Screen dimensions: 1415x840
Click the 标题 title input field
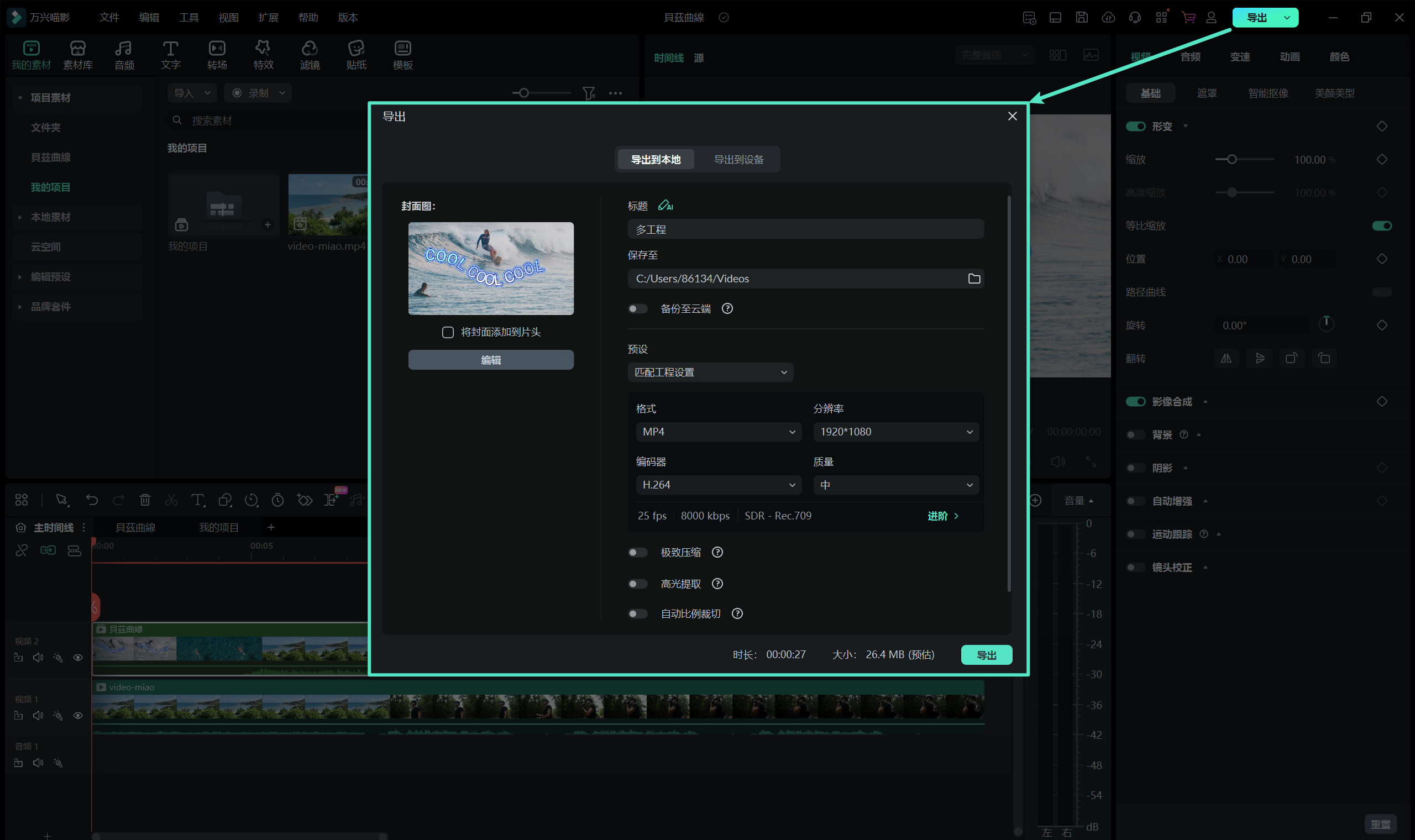point(805,229)
